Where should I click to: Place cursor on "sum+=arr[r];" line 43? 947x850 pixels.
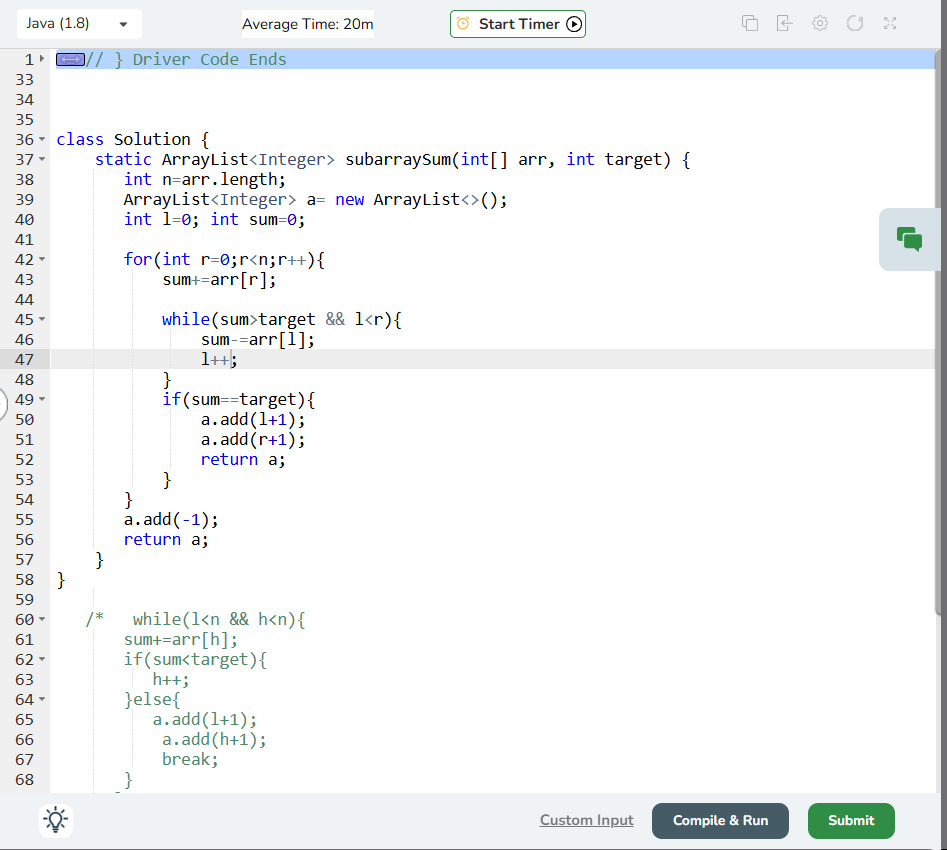[x=219, y=280]
